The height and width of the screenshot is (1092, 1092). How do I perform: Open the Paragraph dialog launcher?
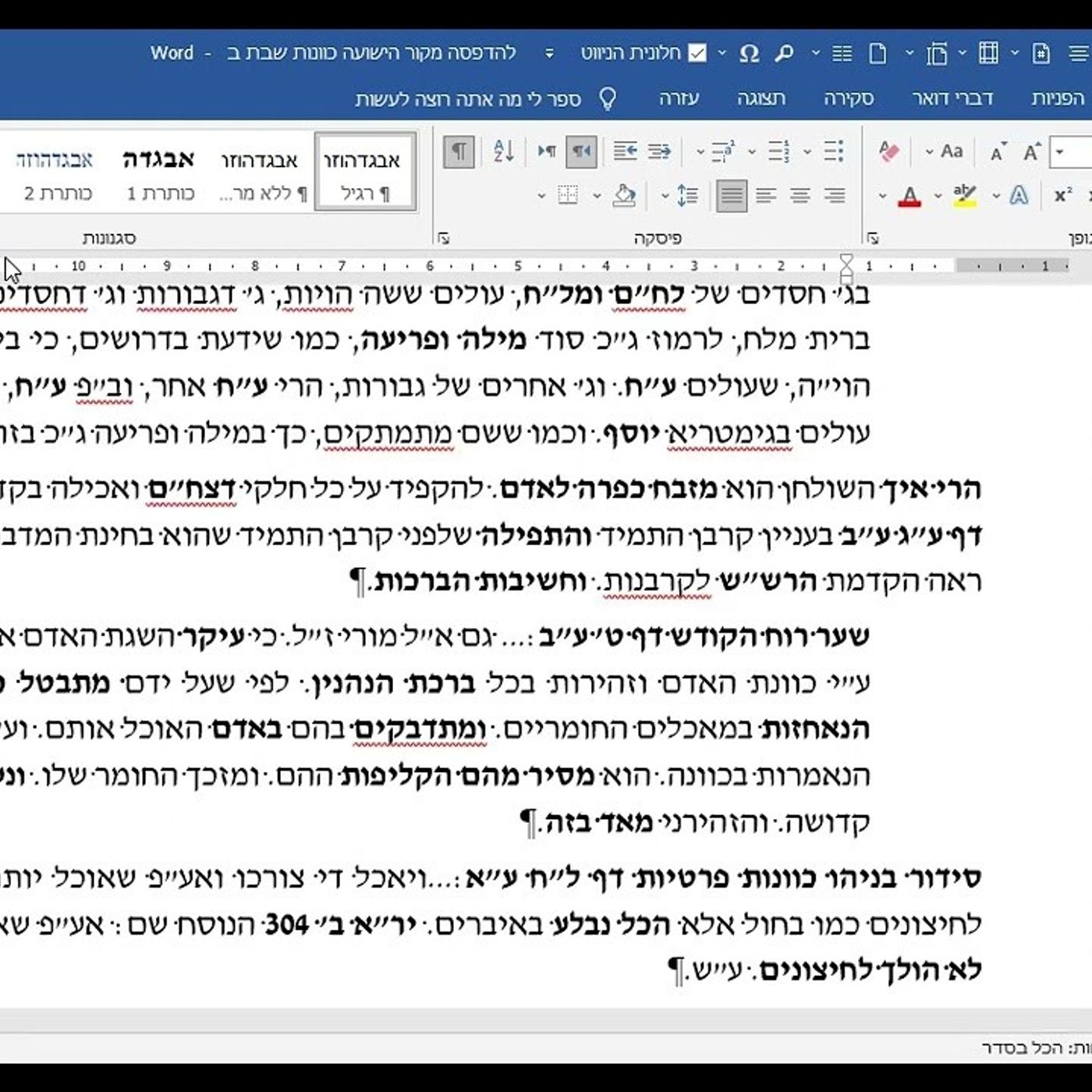click(x=444, y=238)
